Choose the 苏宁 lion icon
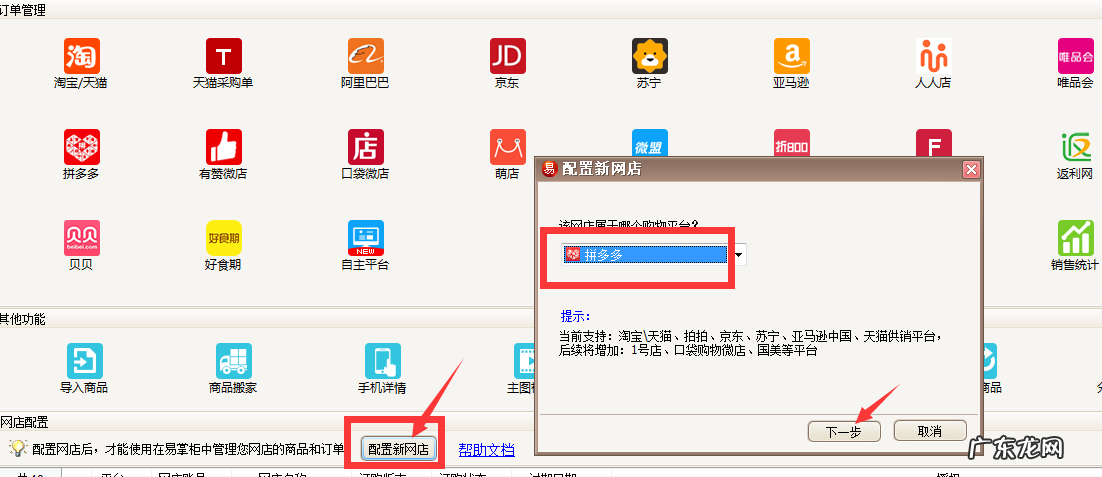 click(649, 56)
